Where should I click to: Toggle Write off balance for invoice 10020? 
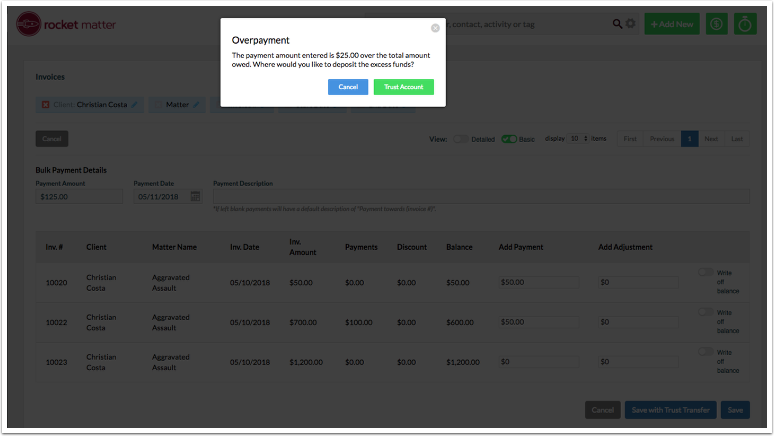pyautogui.click(x=705, y=272)
